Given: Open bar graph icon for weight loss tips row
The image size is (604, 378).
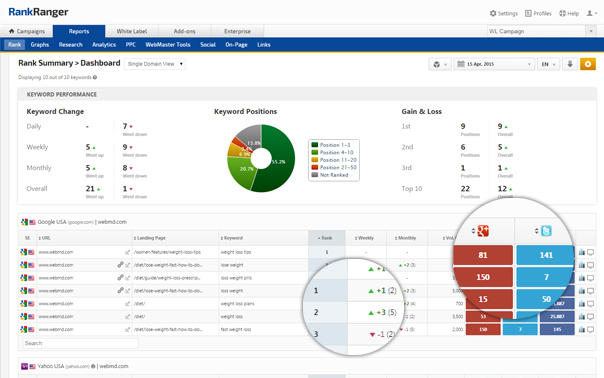Looking at the screenshot, I should [x=582, y=252].
